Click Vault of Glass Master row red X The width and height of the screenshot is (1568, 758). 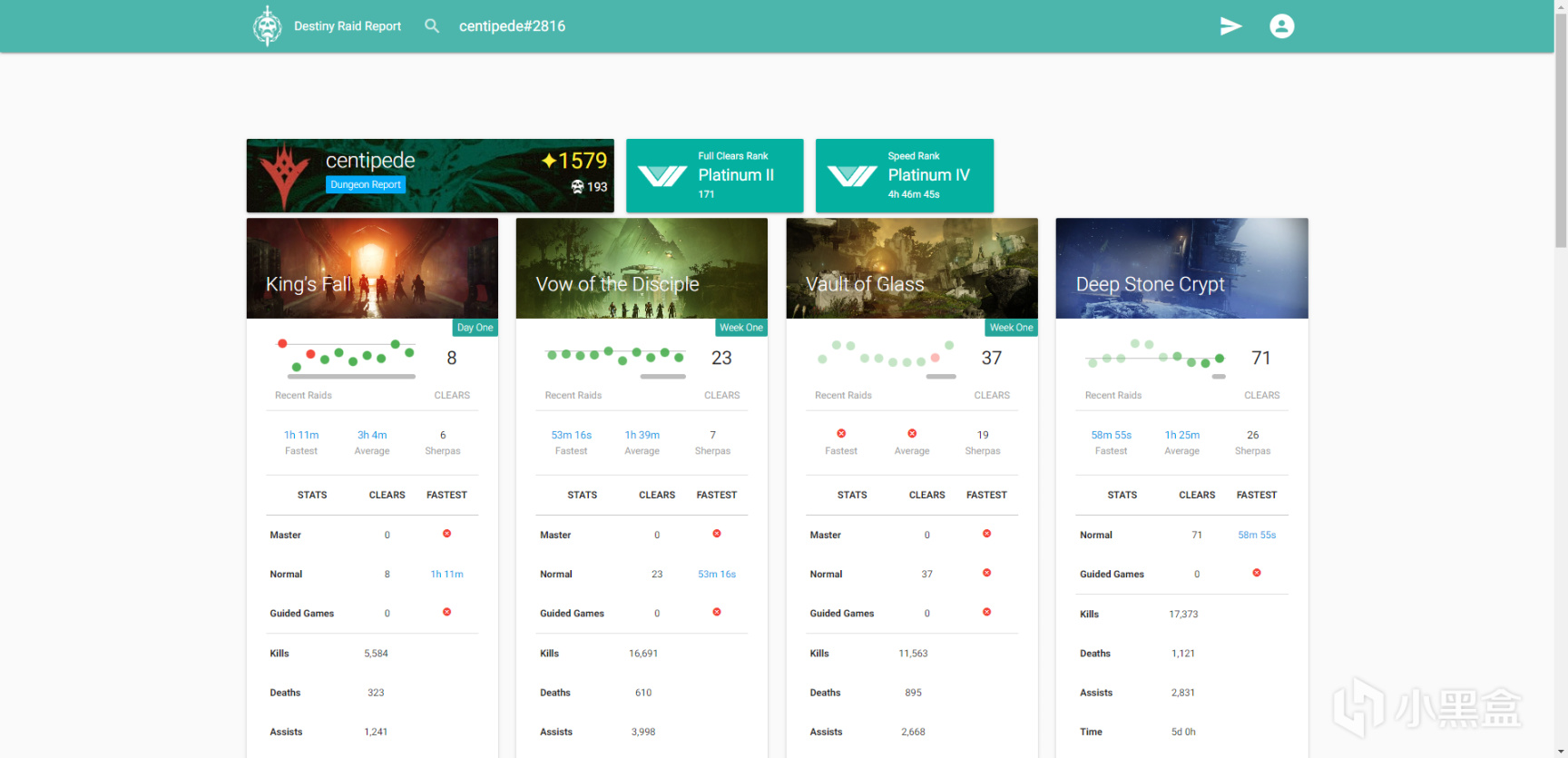986,534
